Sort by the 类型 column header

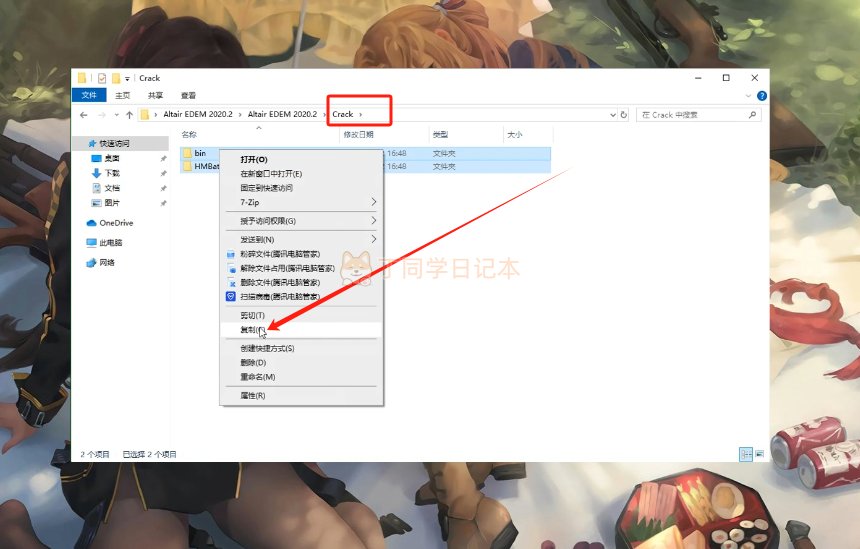coord(440,134)
